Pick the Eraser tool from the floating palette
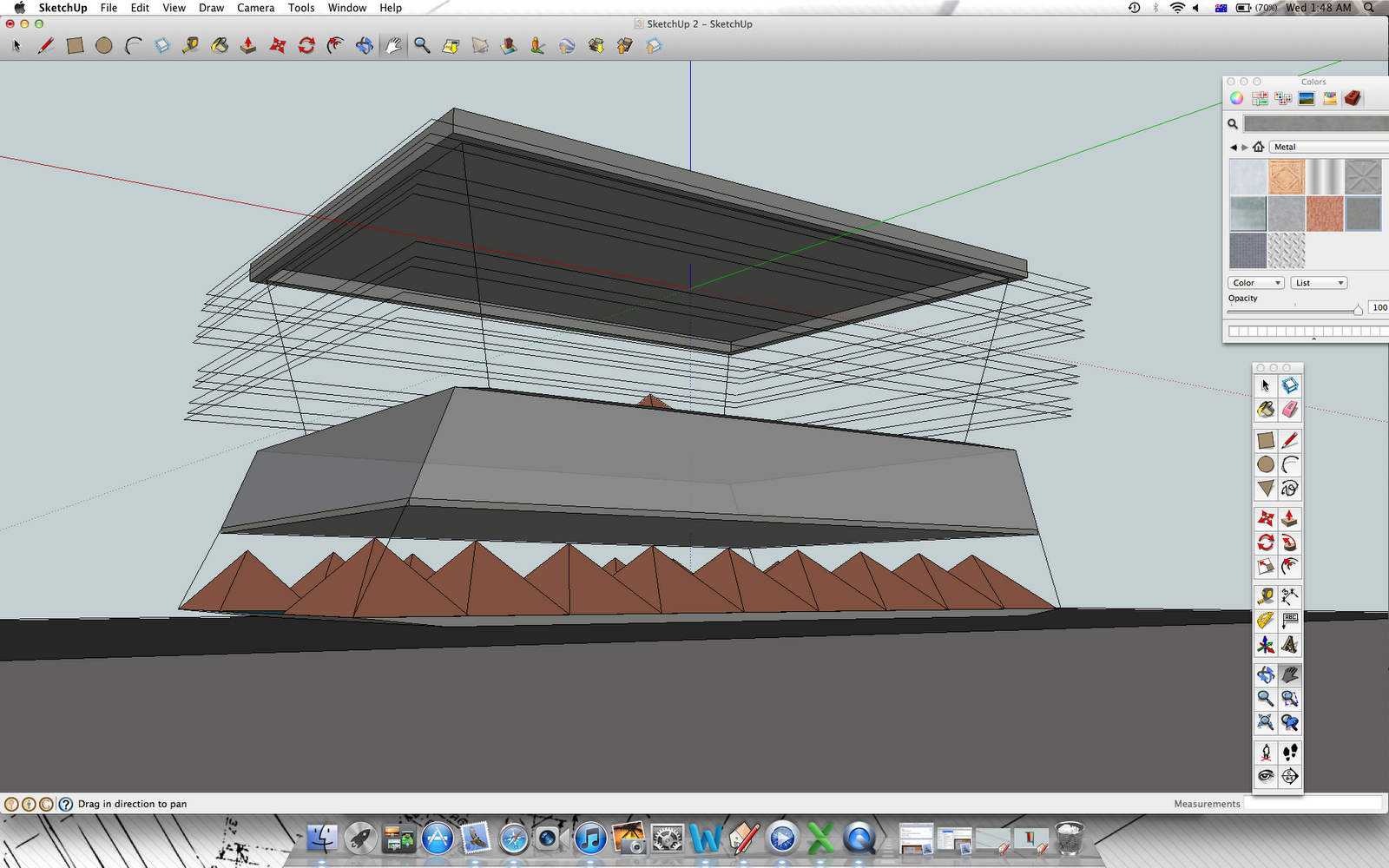This screenshot has width=1389, height=868. pos(1290,410)
